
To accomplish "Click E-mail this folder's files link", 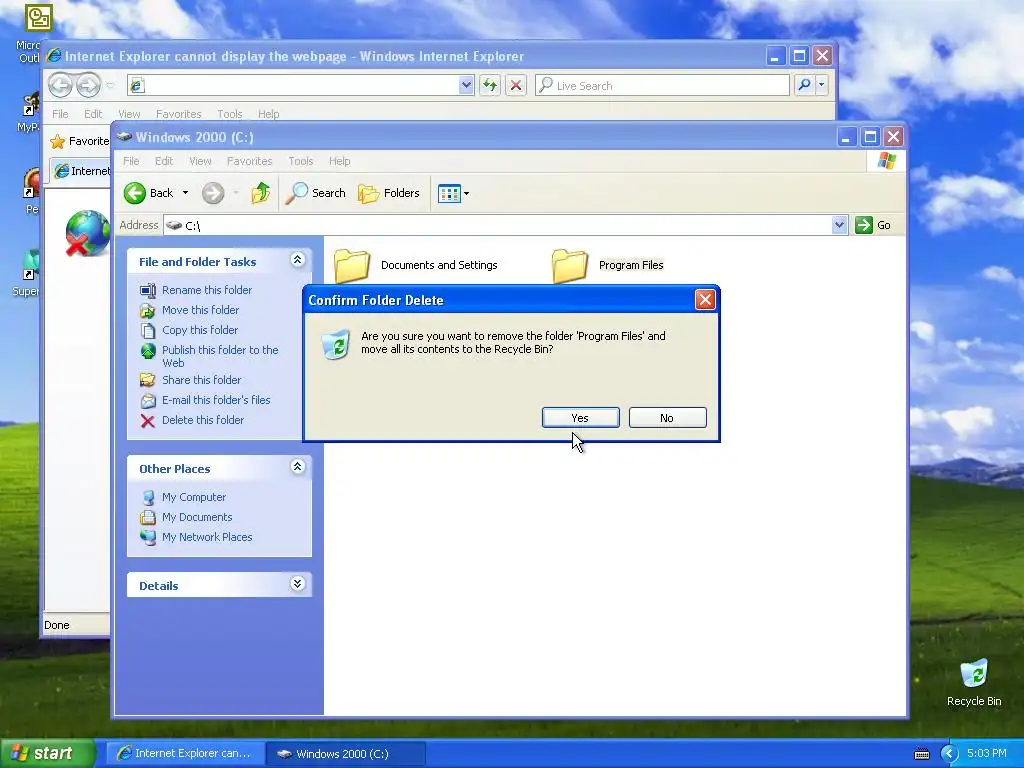I will point(216,400).
